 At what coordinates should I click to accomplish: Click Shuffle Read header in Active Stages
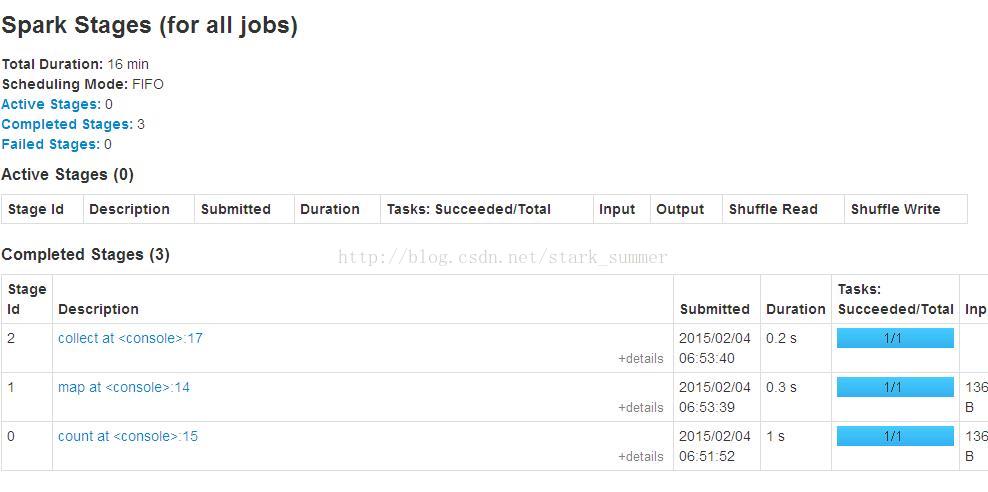pos(773,210)
